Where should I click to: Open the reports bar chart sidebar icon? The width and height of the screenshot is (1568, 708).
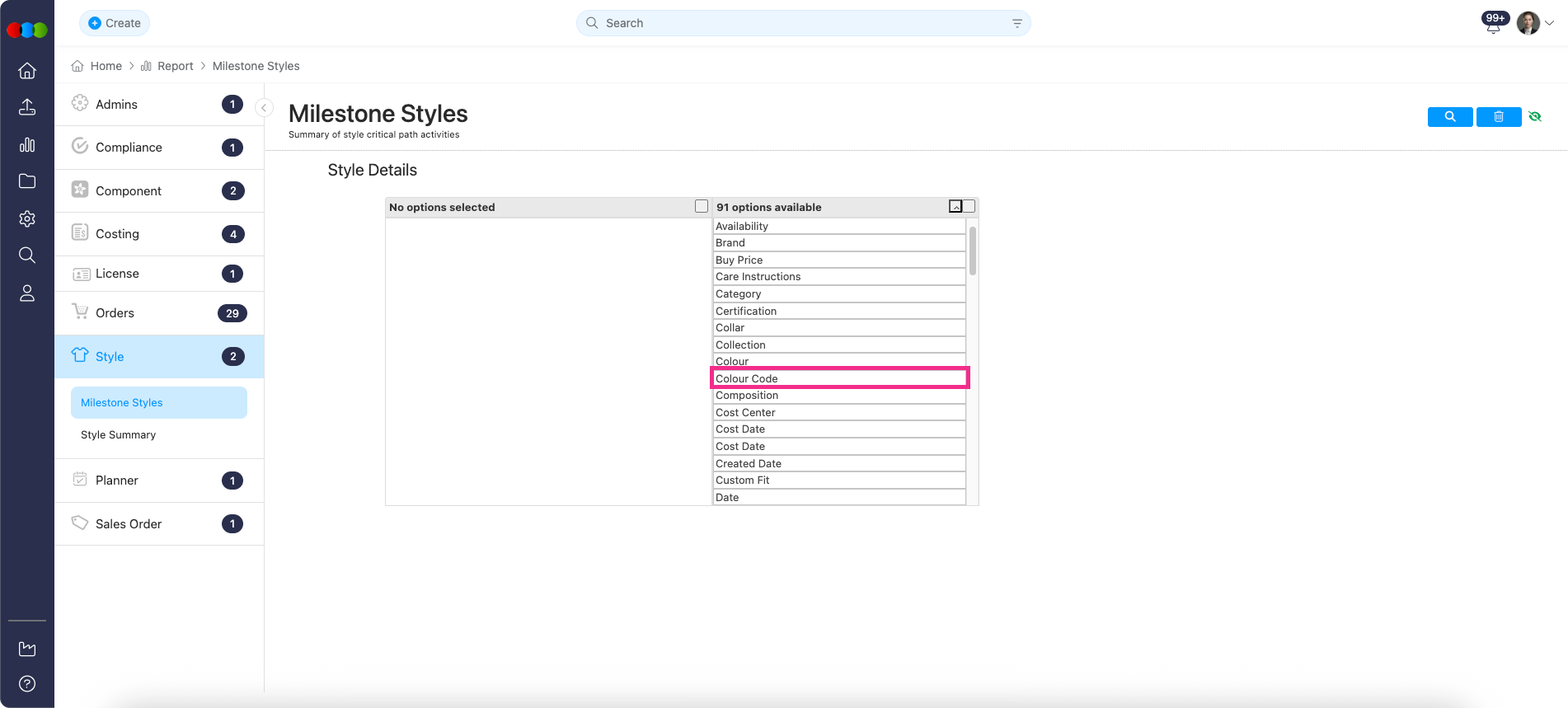click(27, 145)
